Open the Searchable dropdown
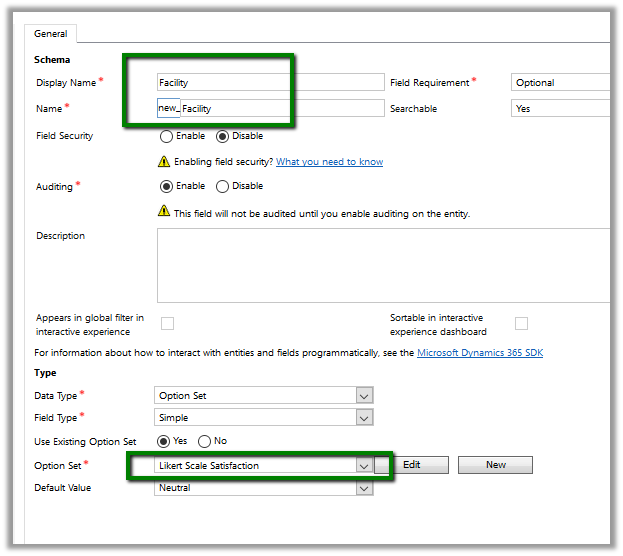 [x=560, y=108]
